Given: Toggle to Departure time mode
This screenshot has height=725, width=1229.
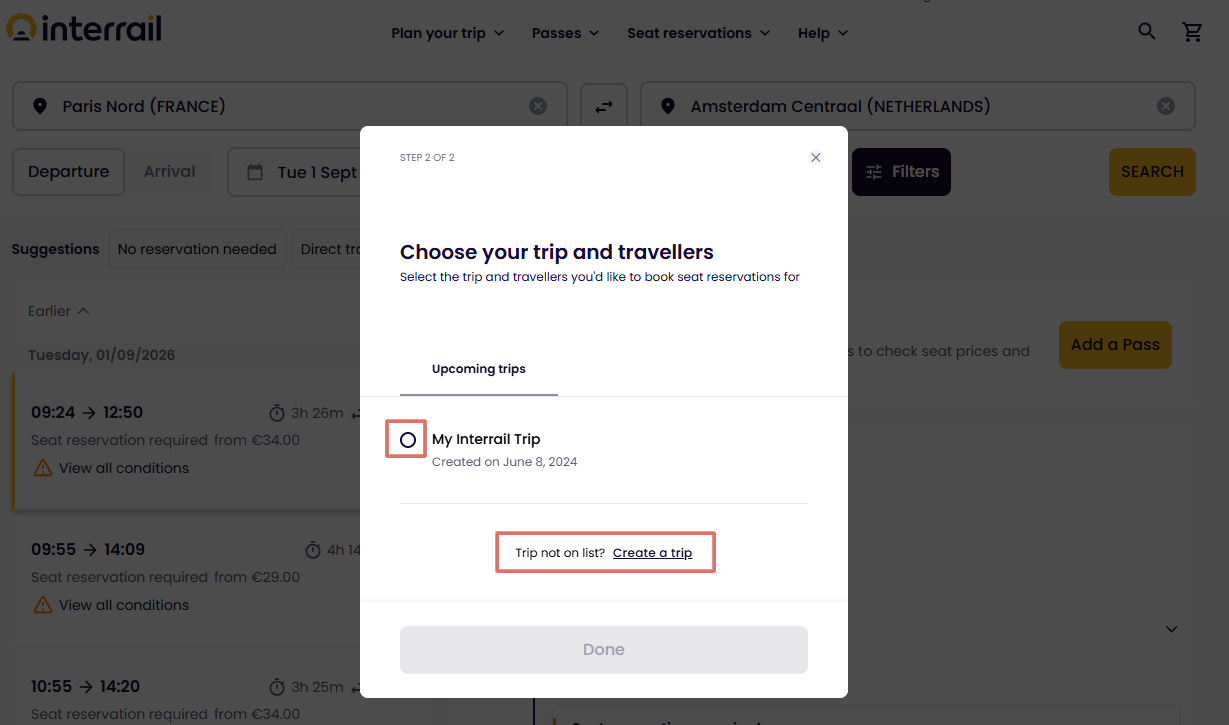Looking at the screenshot, I should click(68, 172).
